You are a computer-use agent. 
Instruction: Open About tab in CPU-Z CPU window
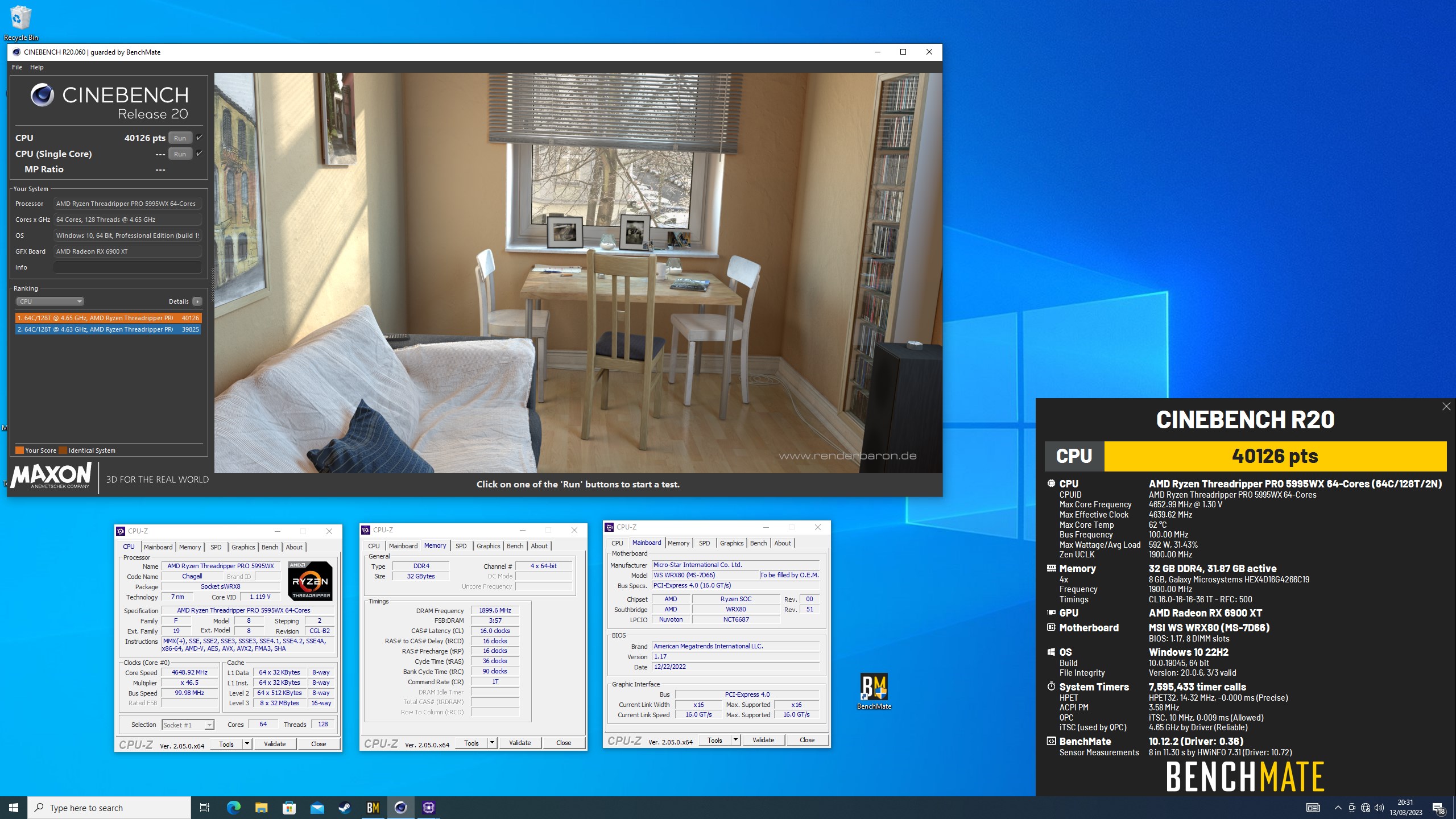click(x=294, y=547)
